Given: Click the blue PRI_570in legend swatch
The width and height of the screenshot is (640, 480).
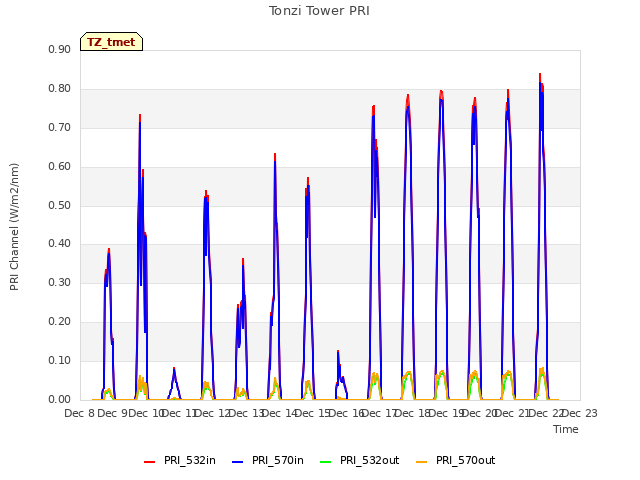Looking at the screenshot, I should pyautogui.click(x=238, y=462).
